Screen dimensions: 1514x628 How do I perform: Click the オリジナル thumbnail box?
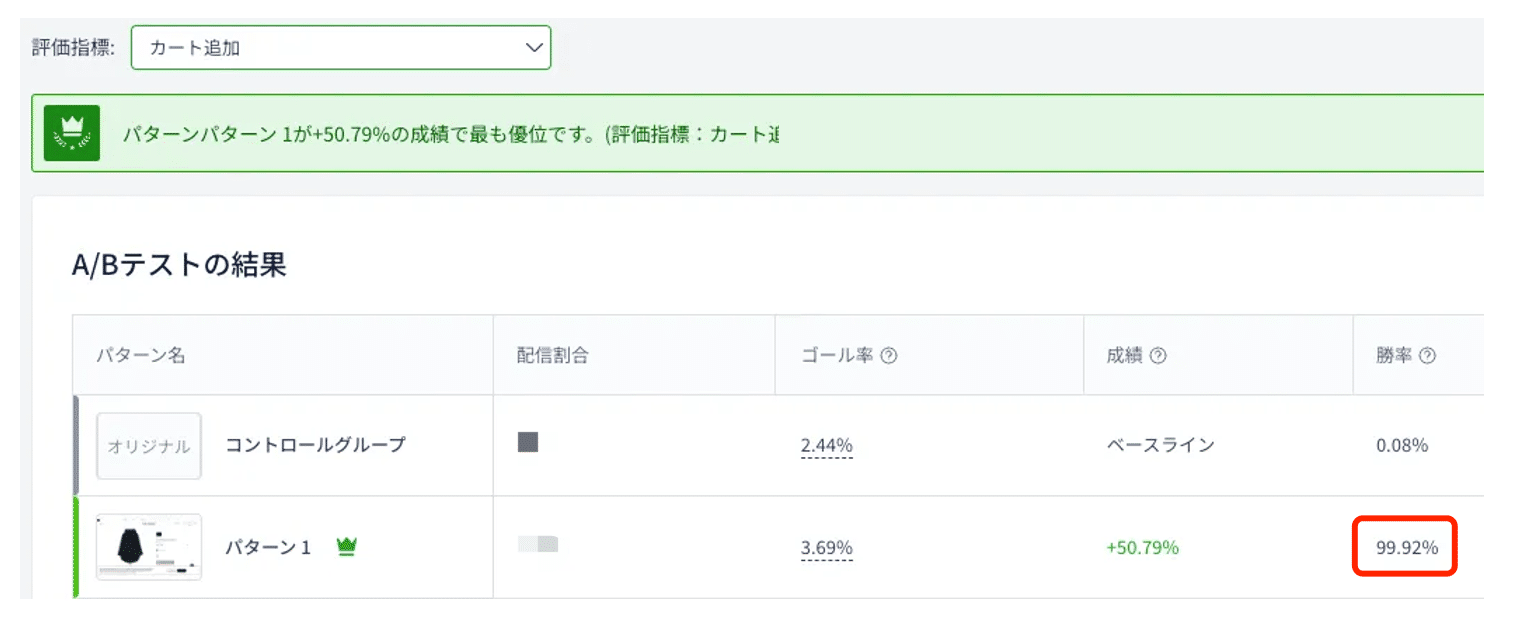click(149, 446)
